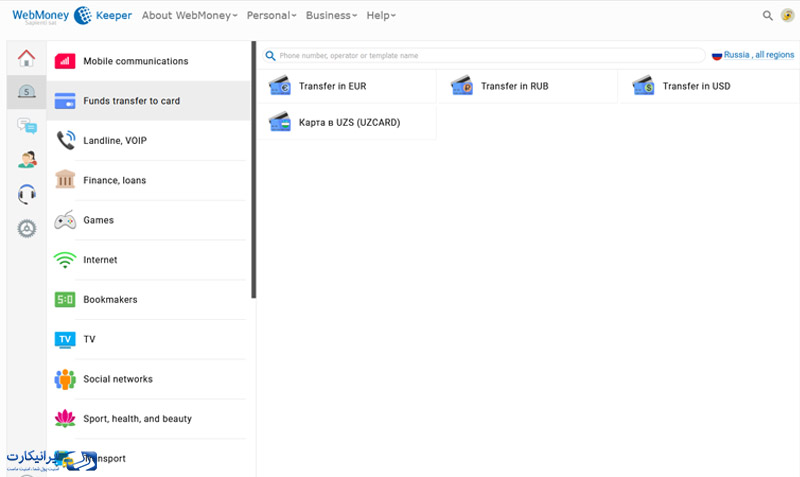
Task: Open the settings gear sidebar icon
Action: (27, 229)
